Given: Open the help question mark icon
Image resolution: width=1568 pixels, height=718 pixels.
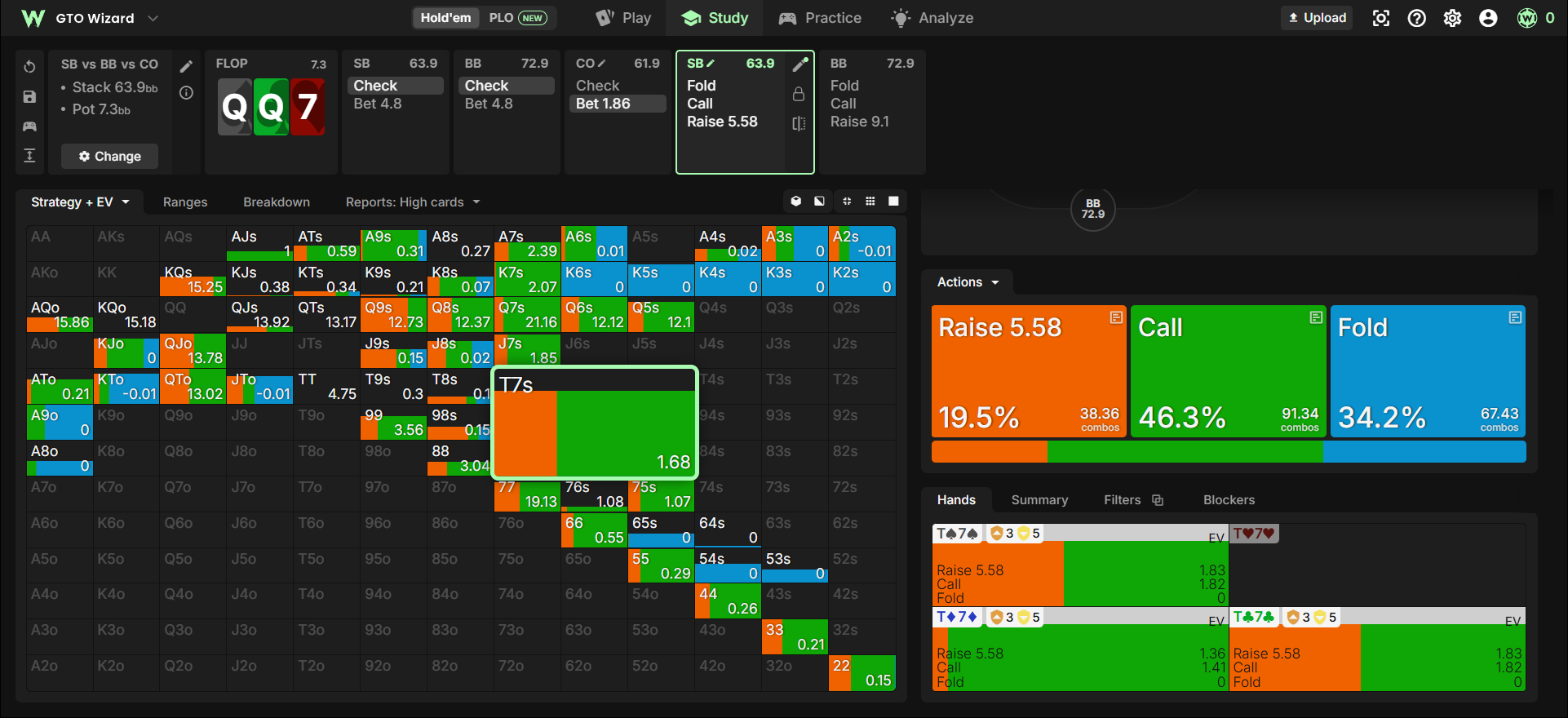Looking at the screenshot, I should point(1416,18).
